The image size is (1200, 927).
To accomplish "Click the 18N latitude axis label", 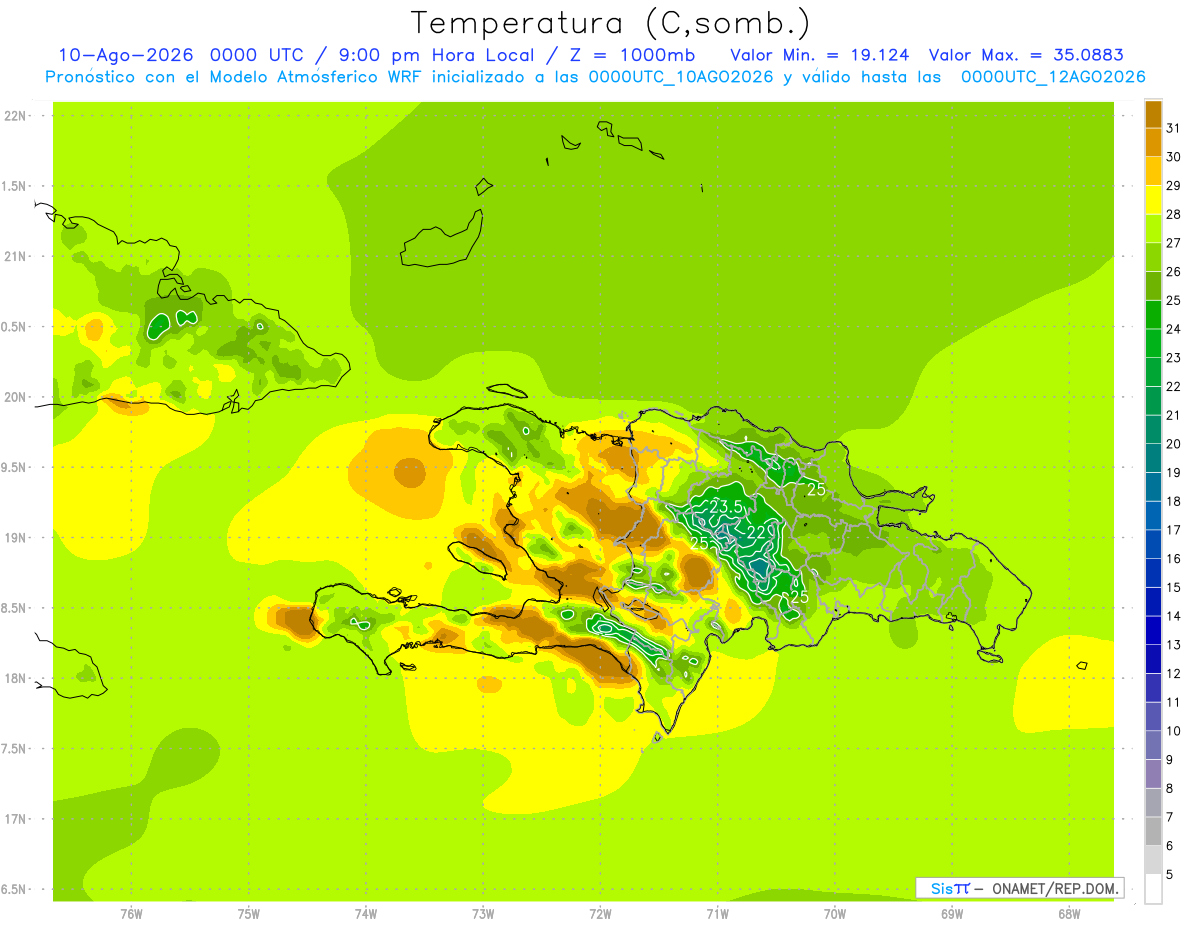I will [x=15, y=678].
